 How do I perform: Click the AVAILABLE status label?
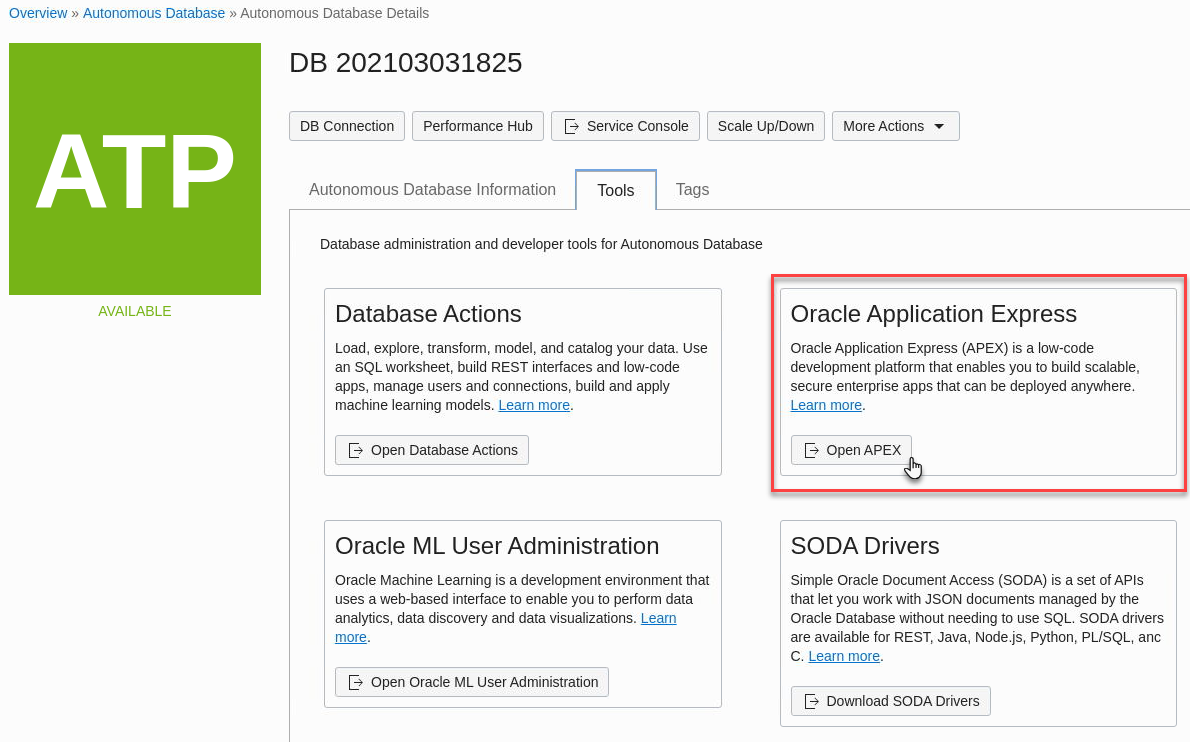tap(134, 311)
